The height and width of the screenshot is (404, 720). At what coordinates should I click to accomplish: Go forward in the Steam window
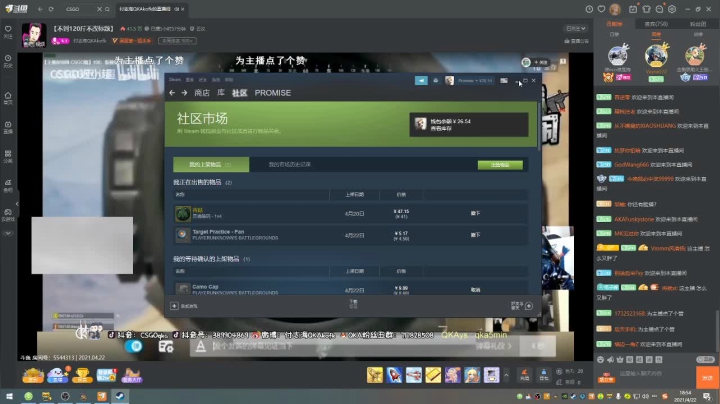tap(184, 93)
